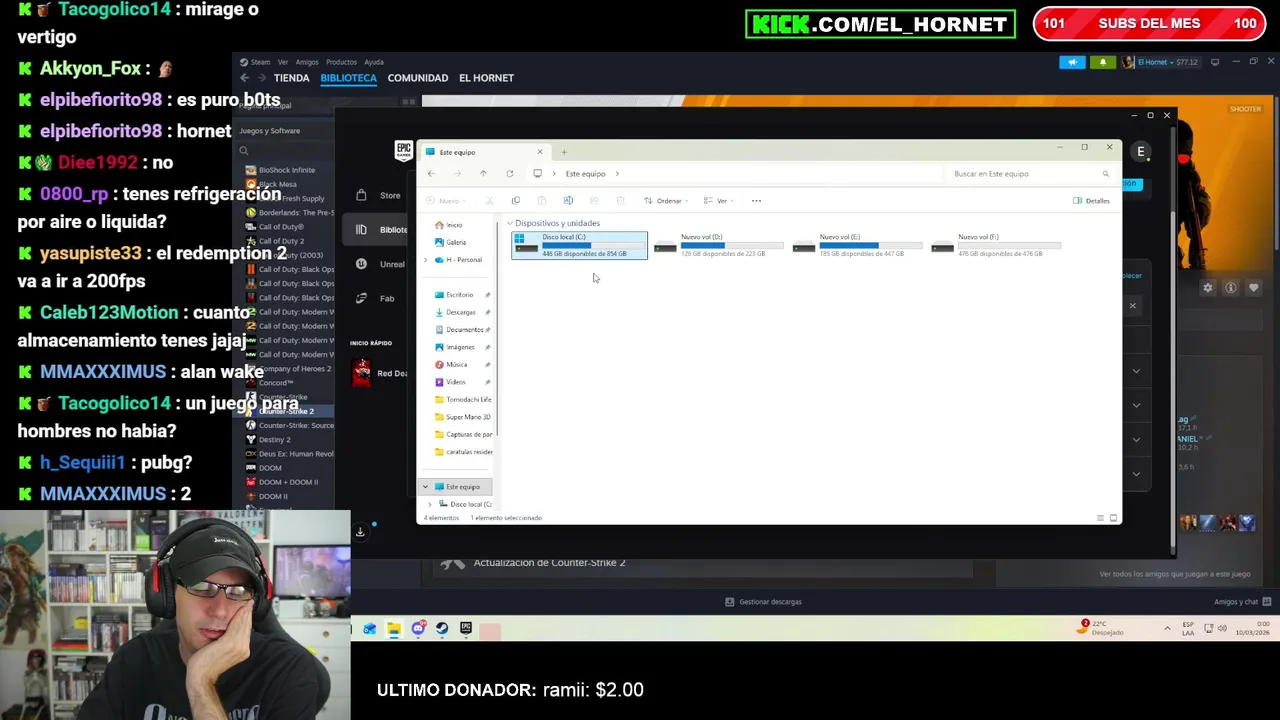Toggle the Detalles pane
The image size is (1280, 720).
(1091, 201)
